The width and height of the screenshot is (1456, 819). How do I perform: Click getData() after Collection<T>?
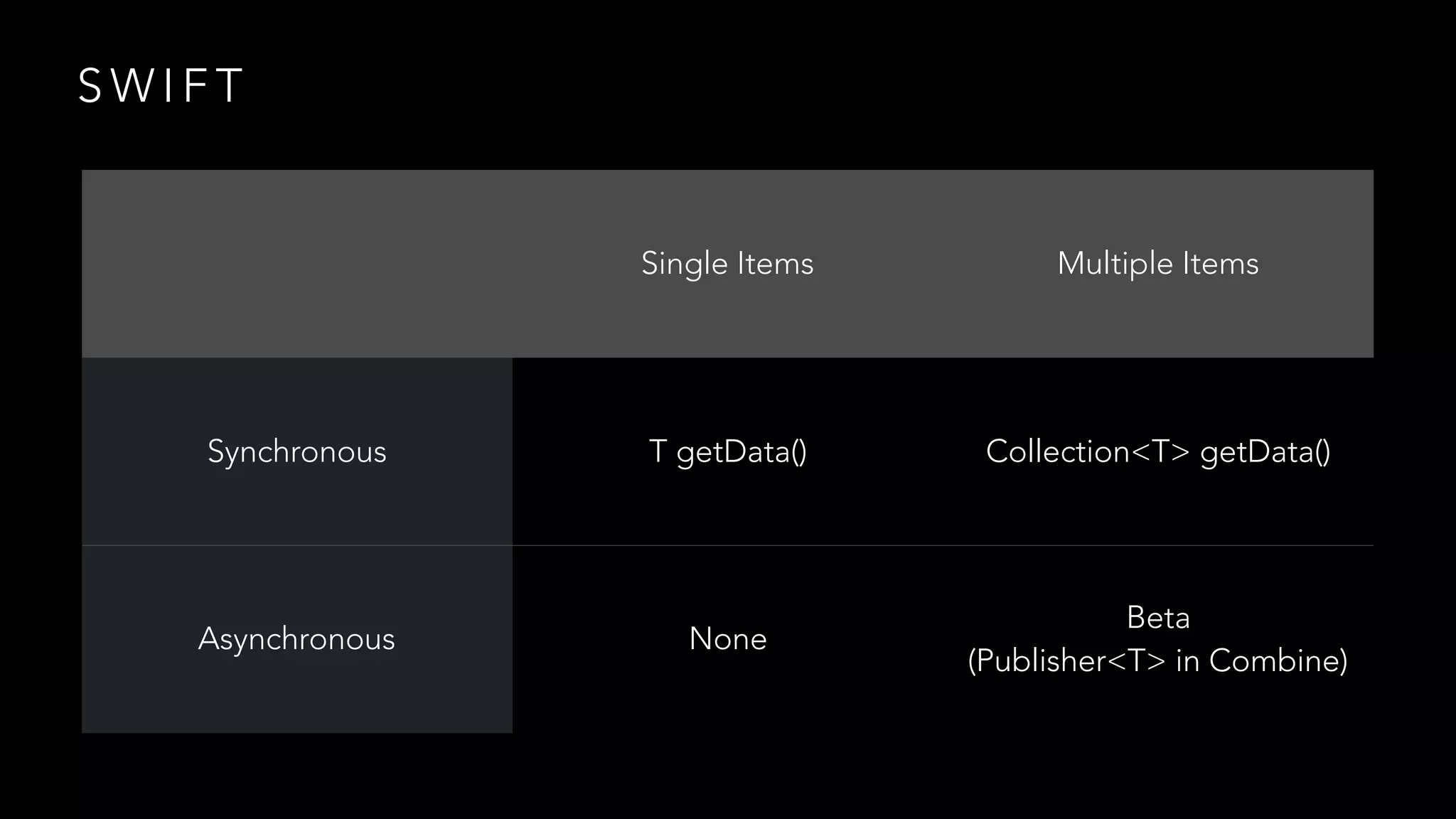coord(1265,452)
